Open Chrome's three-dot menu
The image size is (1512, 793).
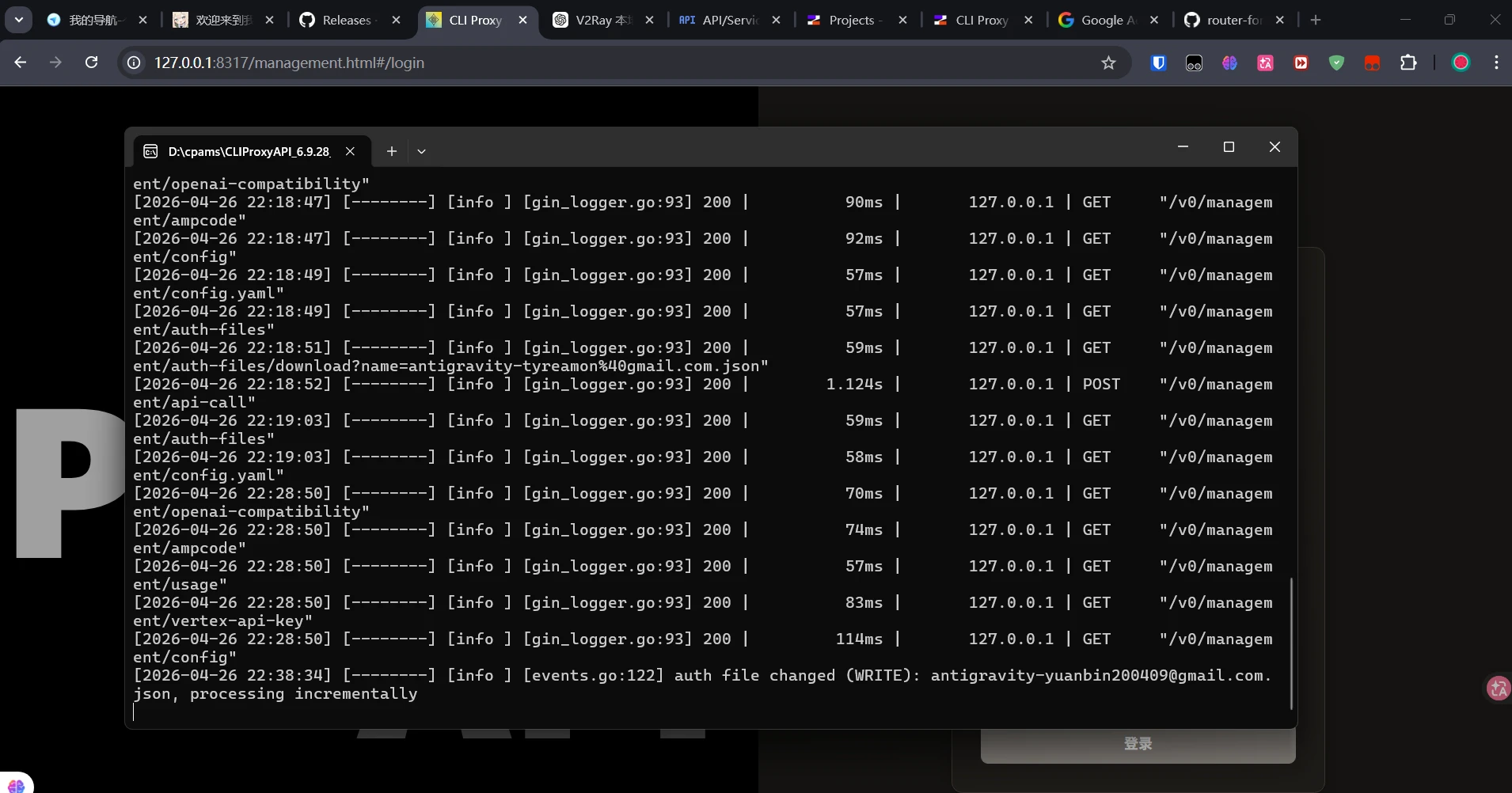pyautogui.click(x=1496, y=63)
